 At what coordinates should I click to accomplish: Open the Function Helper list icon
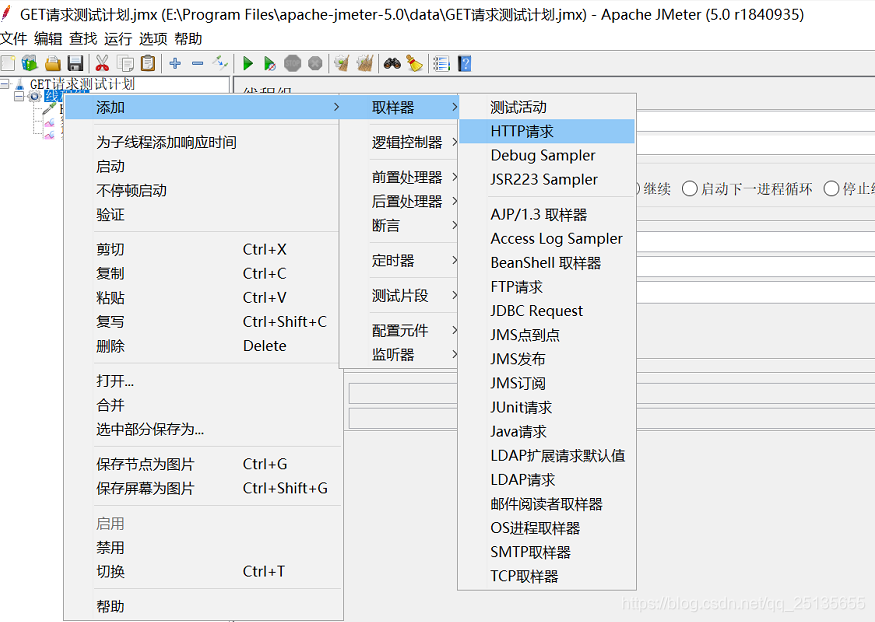click(x=441, y=63)
